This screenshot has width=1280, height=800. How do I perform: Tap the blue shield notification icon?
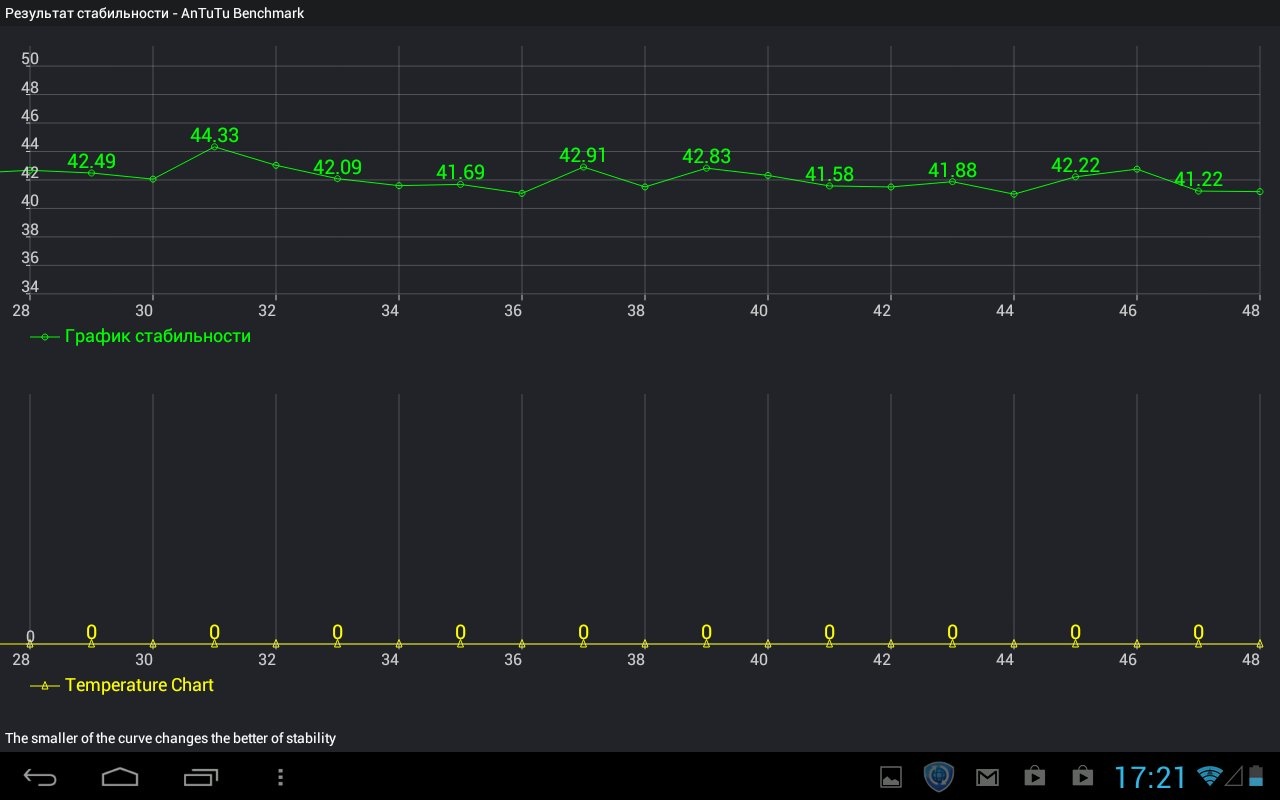(938, 777)
